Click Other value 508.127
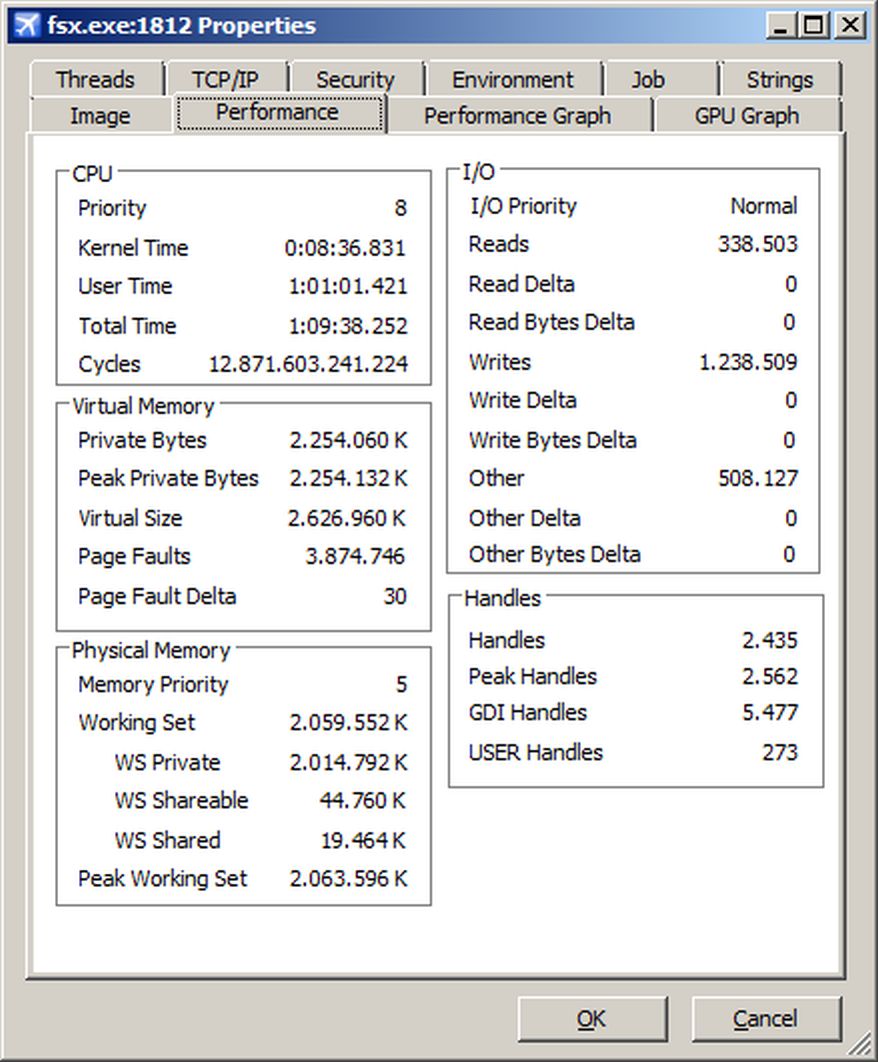 pyautogui.click(x=758, y=479)
